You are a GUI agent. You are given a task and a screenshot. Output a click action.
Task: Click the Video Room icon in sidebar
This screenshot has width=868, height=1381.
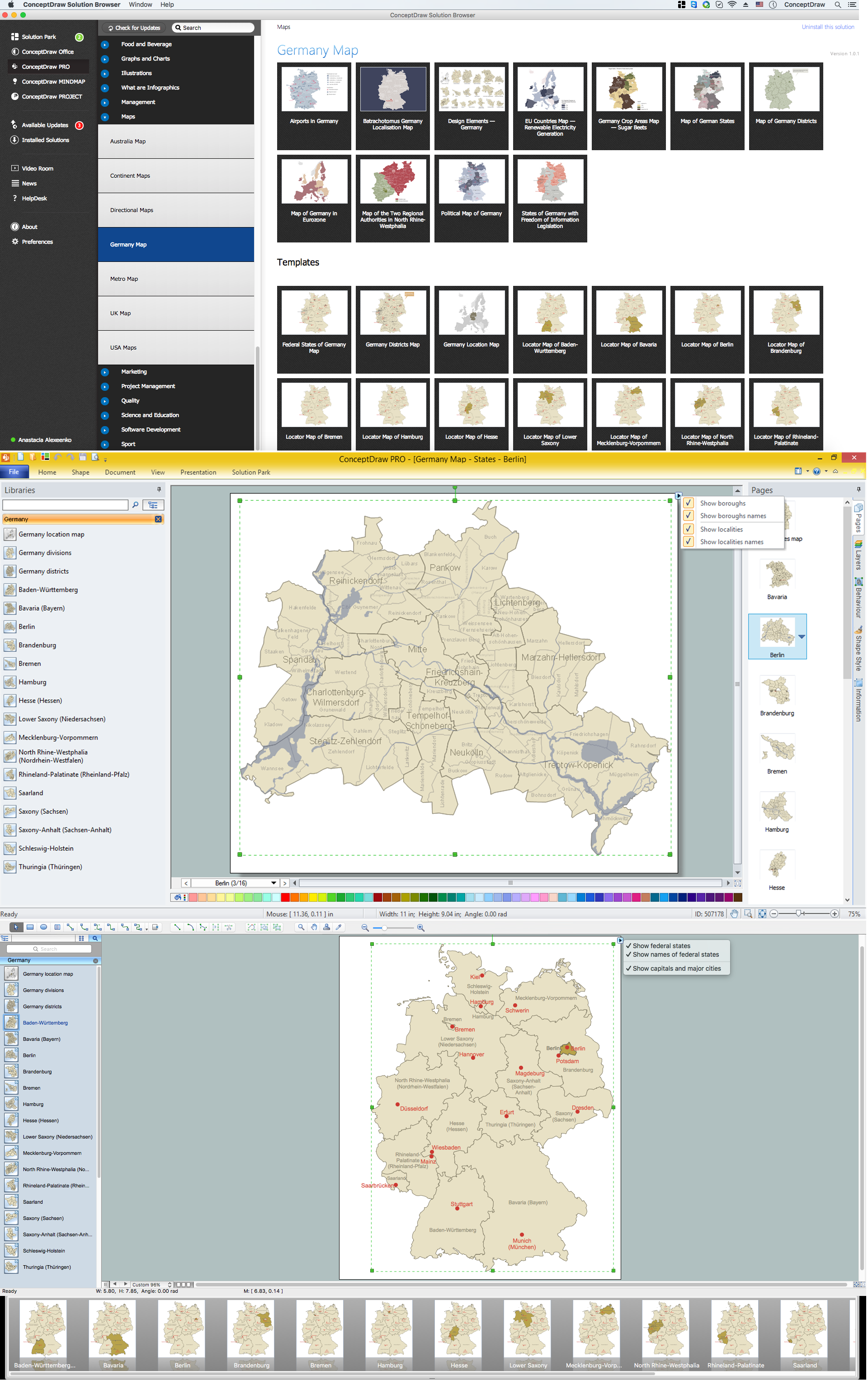click(14, 168)
